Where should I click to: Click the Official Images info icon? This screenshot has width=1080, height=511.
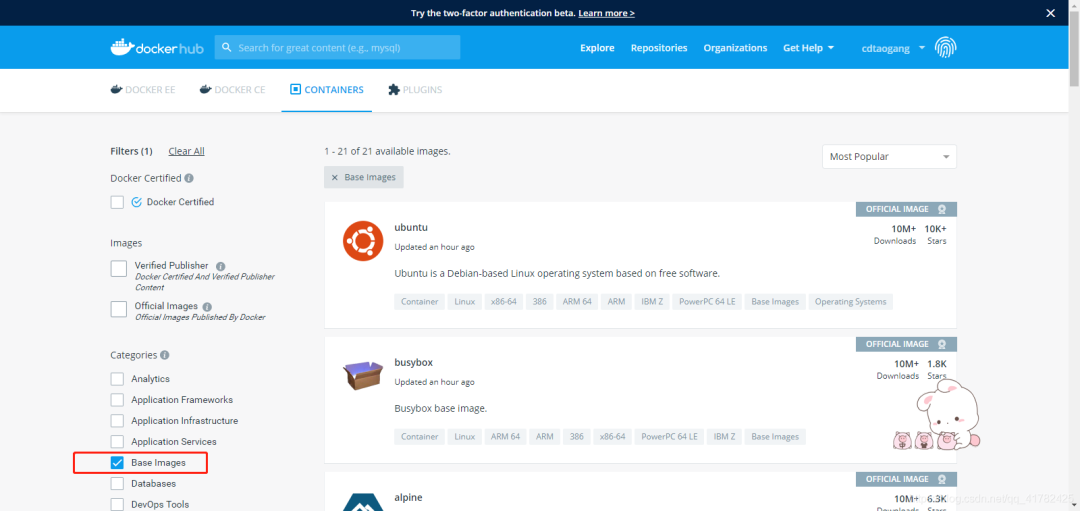click(207, 306)
